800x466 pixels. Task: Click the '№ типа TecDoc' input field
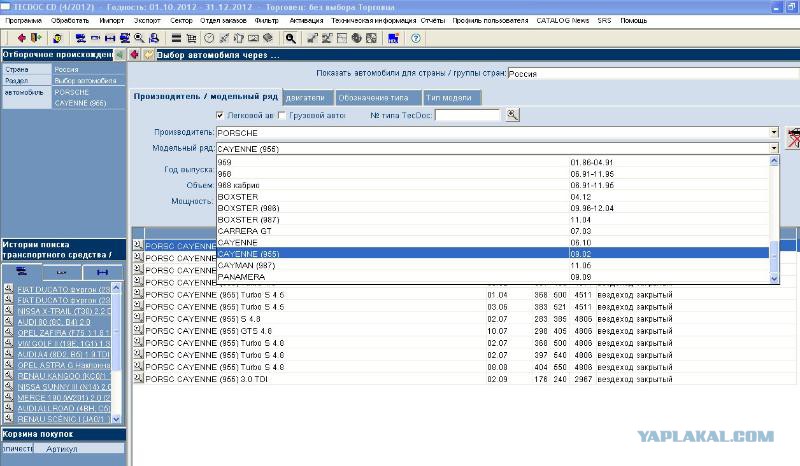tap(467, 115)
